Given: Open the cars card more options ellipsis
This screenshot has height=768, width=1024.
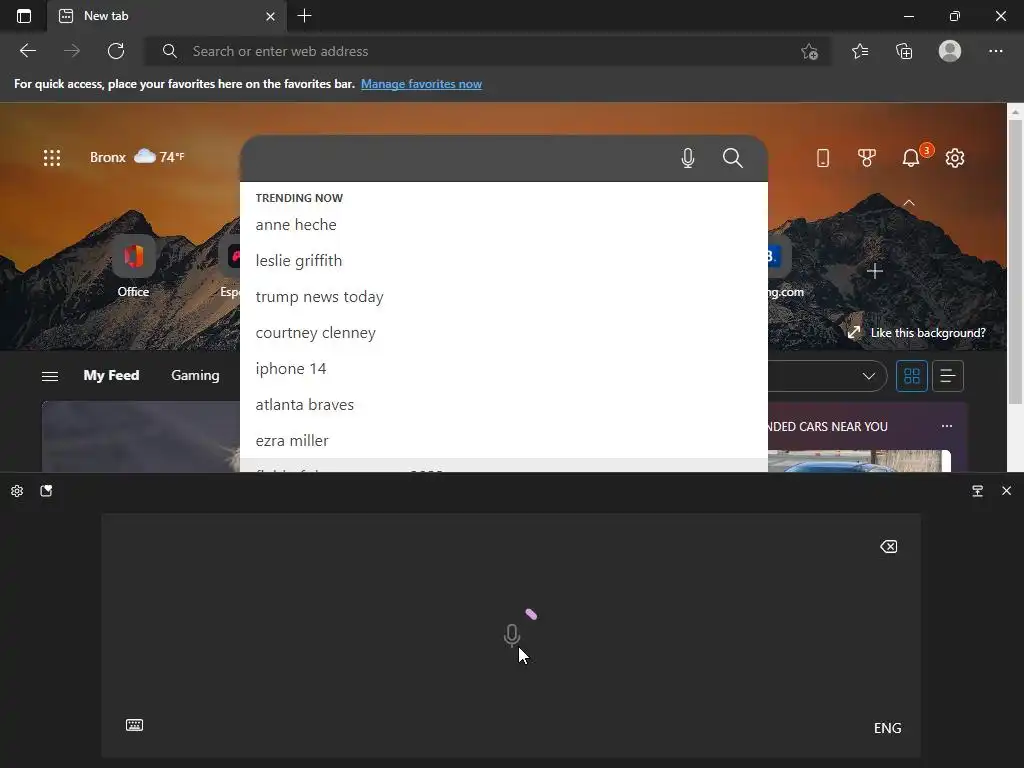Looking at the screenshot, I should coord(947,426).
